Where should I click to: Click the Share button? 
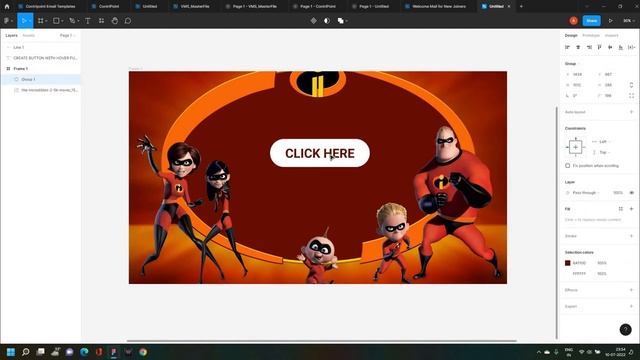591,21
